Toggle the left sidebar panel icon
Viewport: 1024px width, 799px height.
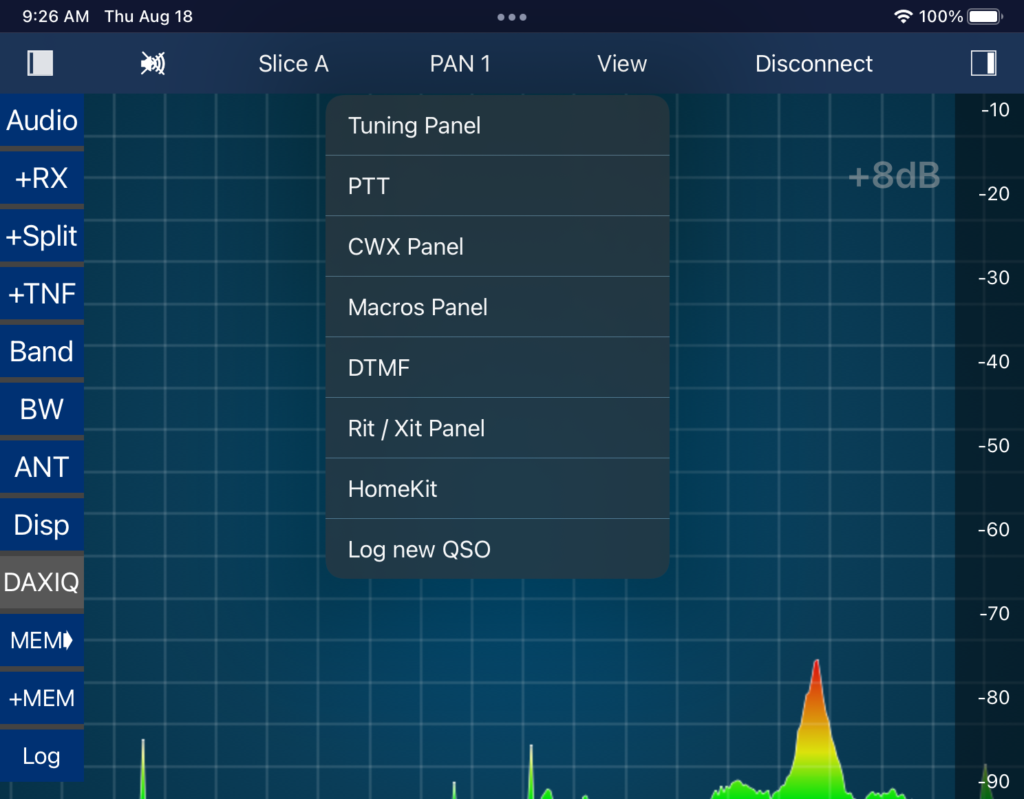point(40,63)
